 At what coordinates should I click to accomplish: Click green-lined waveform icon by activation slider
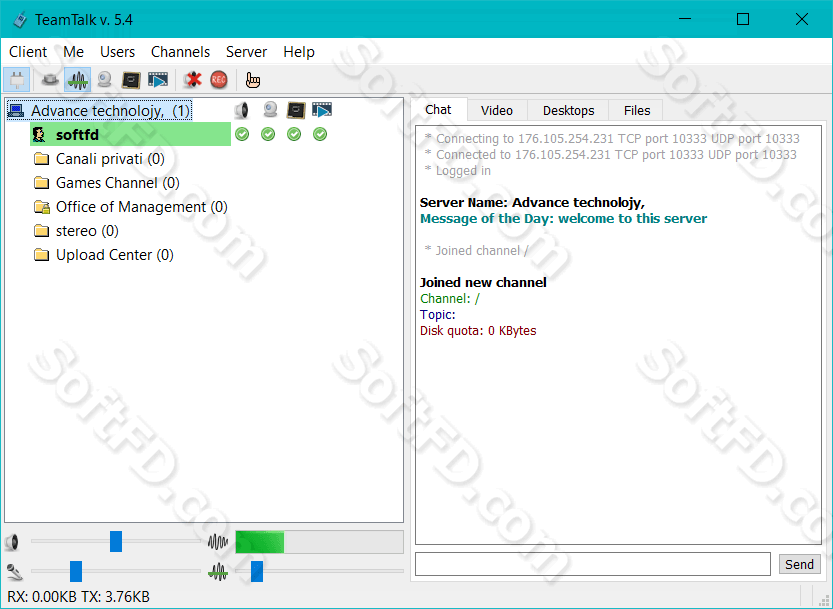[218, 572]
